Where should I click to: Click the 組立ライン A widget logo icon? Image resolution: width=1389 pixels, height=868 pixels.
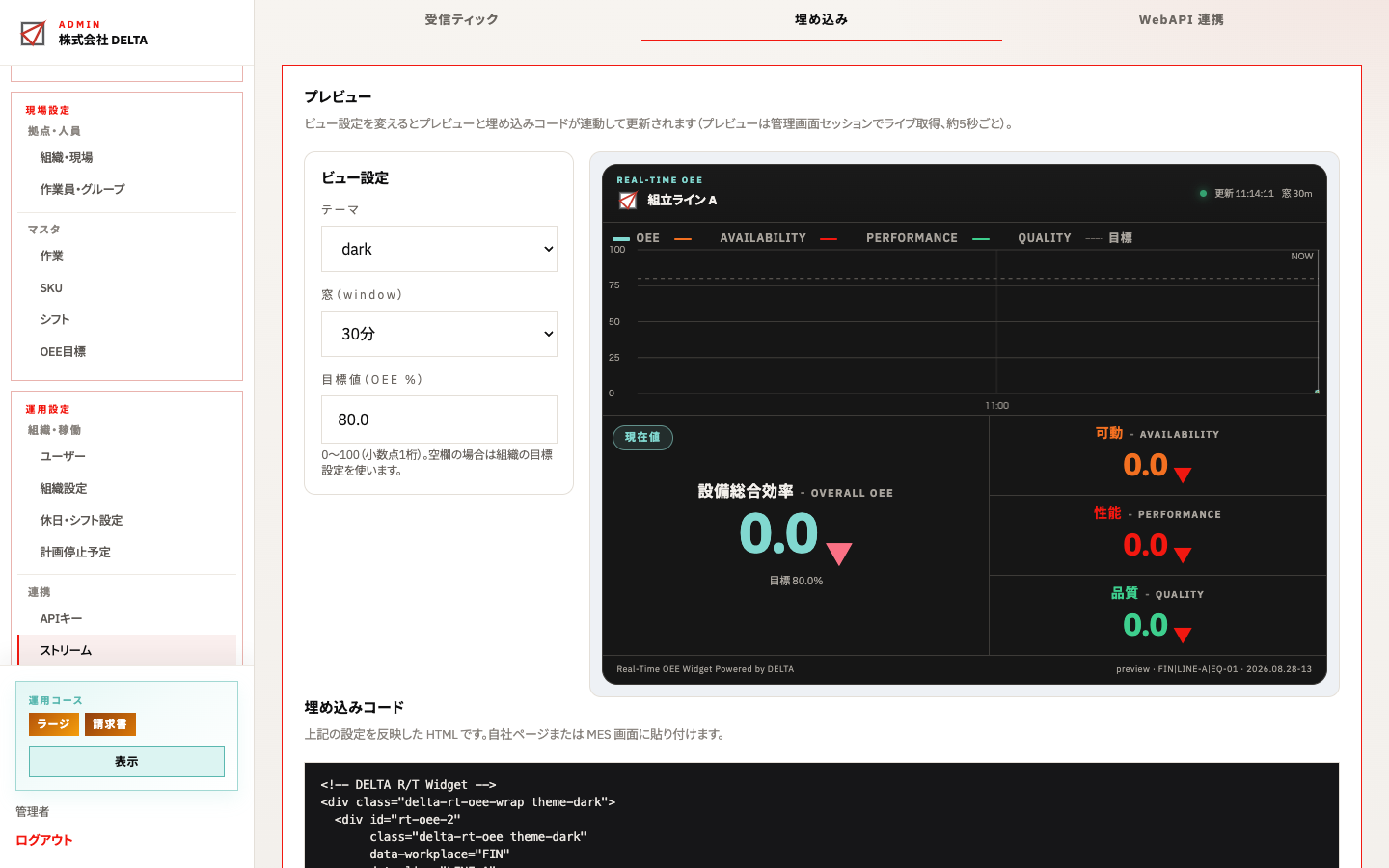point(628,200)
